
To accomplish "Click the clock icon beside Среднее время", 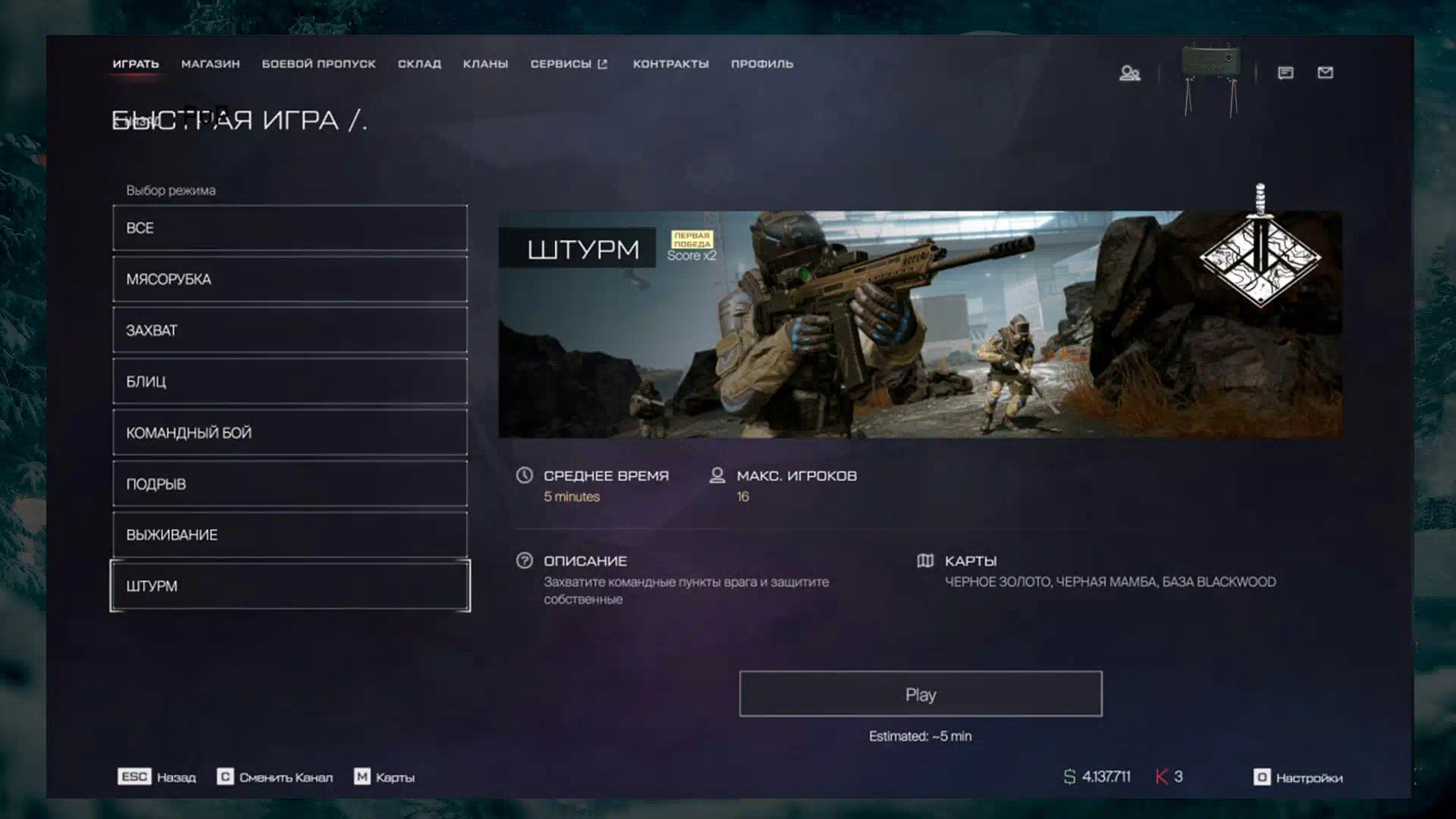I will 524,475.
